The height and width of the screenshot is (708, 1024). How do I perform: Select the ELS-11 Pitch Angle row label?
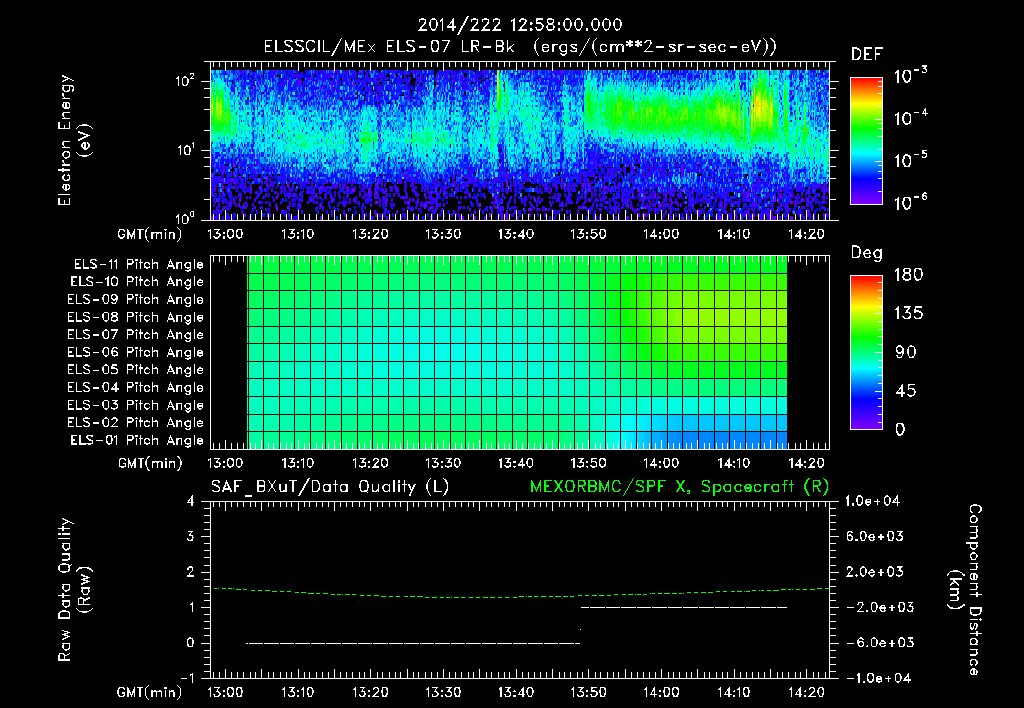click(x=138, y=265)
